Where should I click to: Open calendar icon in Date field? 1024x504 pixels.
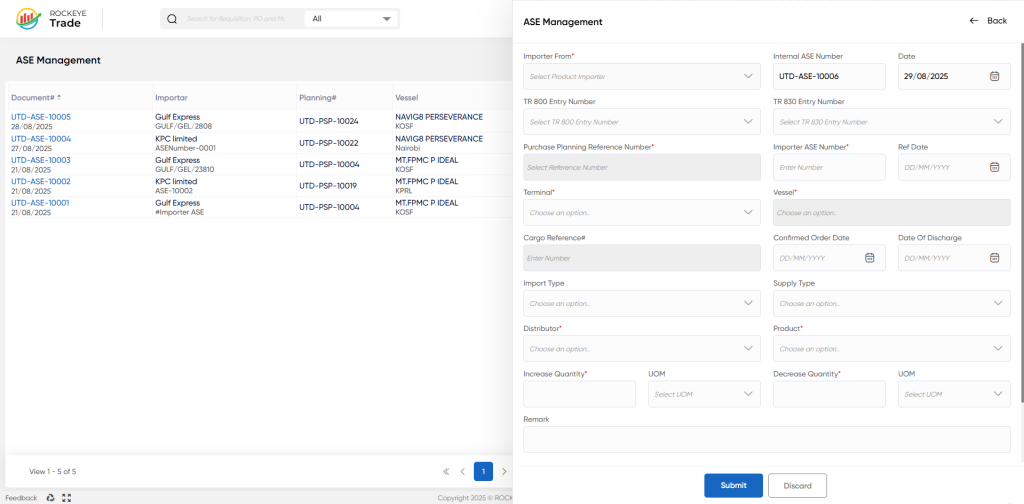994,76
